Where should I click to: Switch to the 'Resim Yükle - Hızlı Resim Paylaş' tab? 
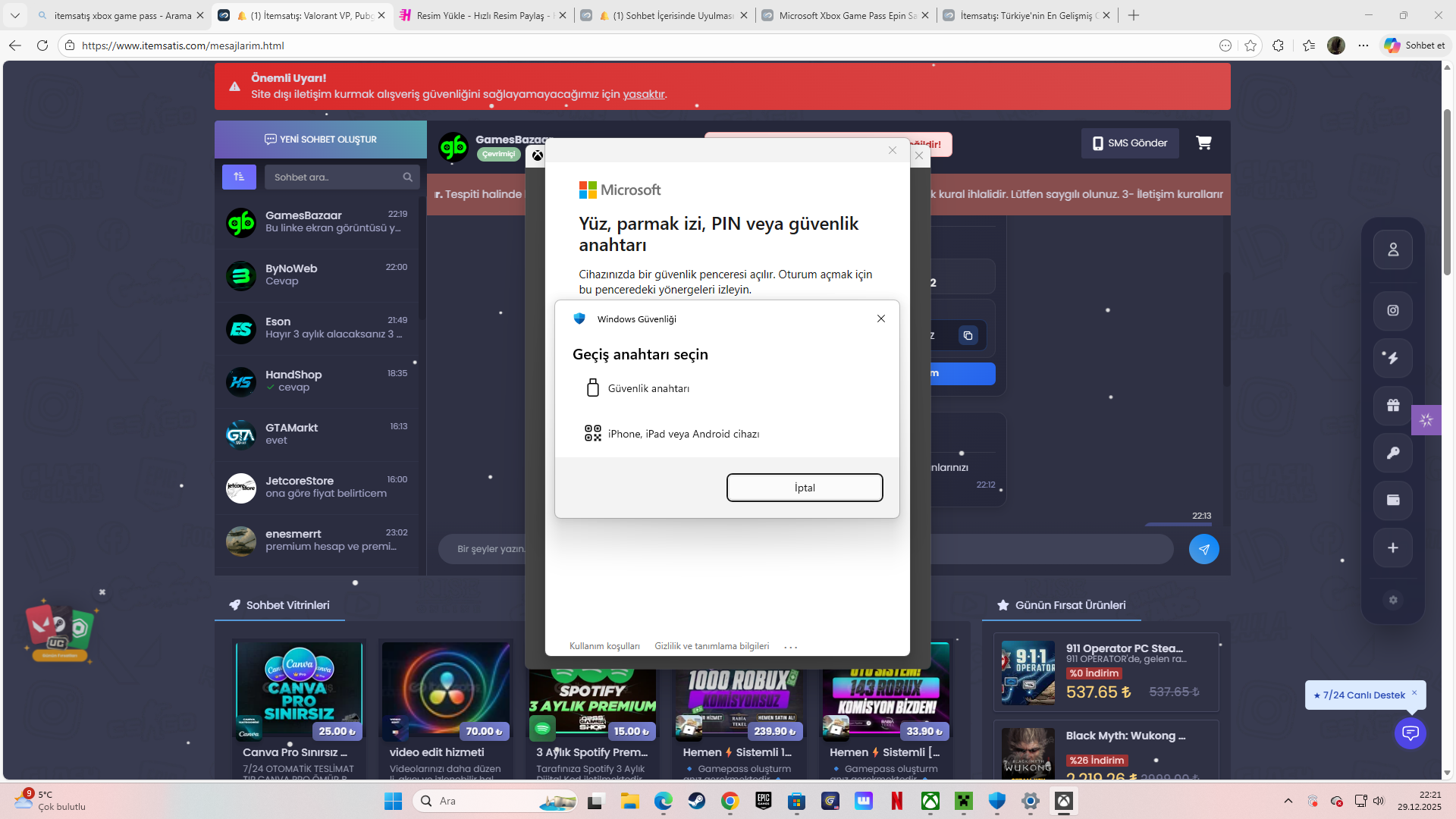(483, 15)
